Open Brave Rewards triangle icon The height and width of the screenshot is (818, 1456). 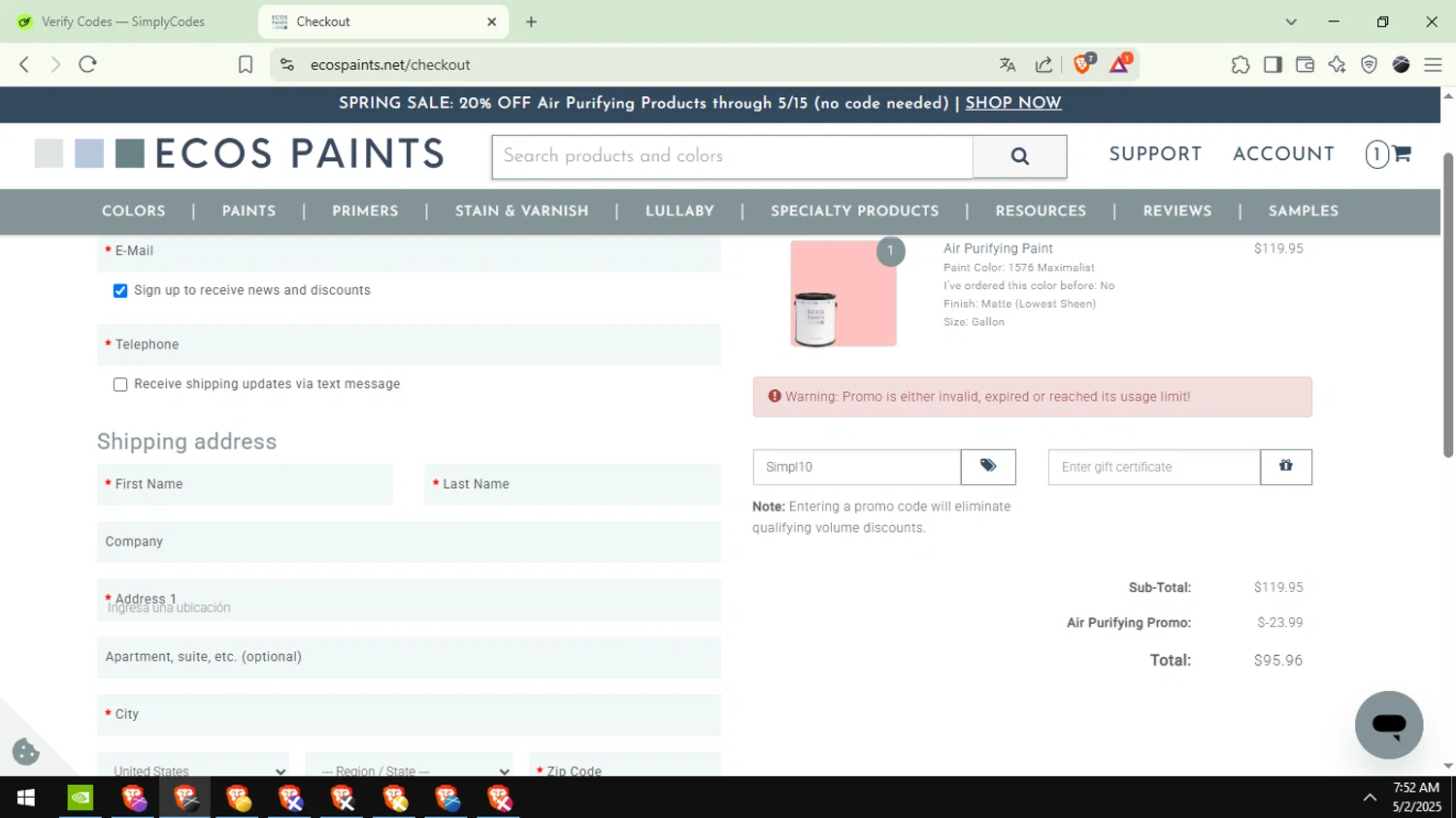coord(1119,64)
